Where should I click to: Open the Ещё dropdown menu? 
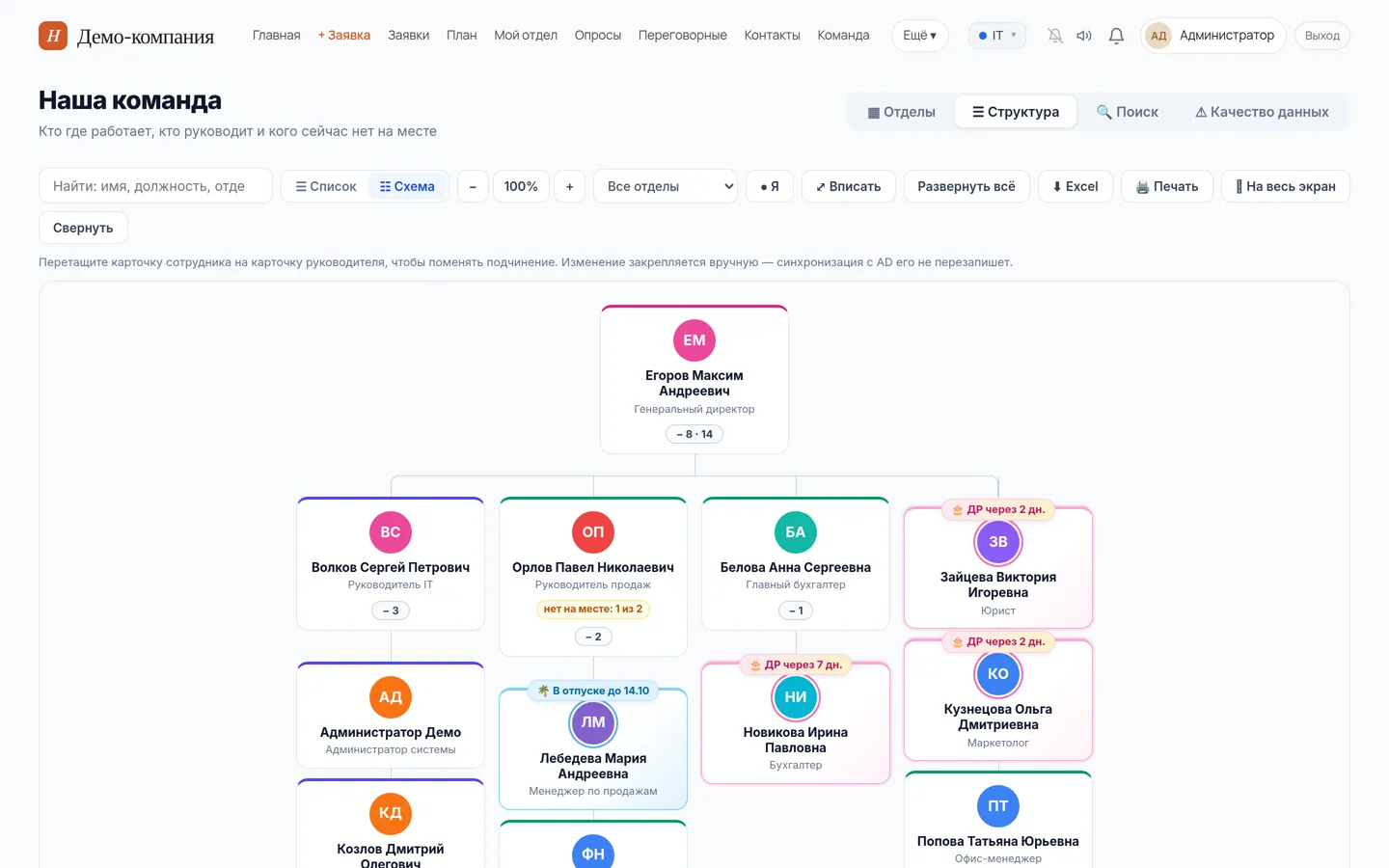920,36
